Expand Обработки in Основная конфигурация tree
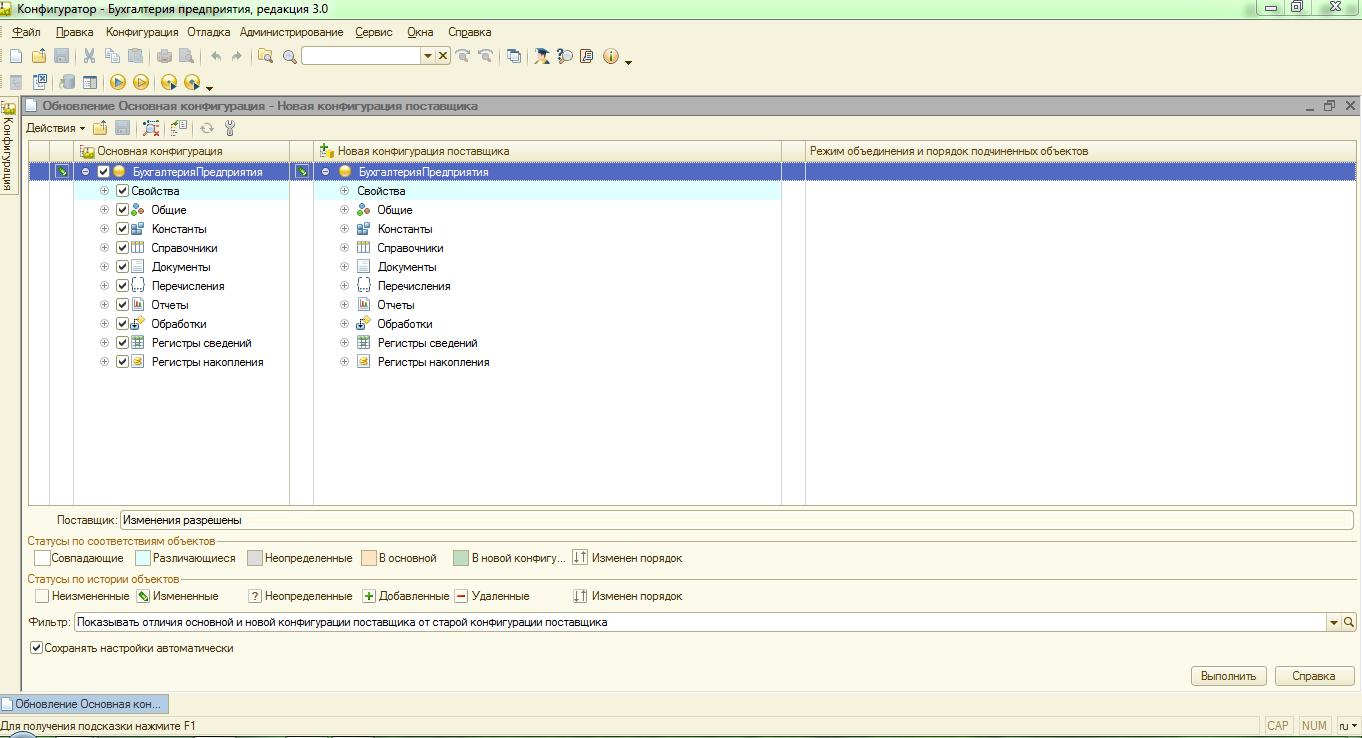 click(x=104, y=324)
